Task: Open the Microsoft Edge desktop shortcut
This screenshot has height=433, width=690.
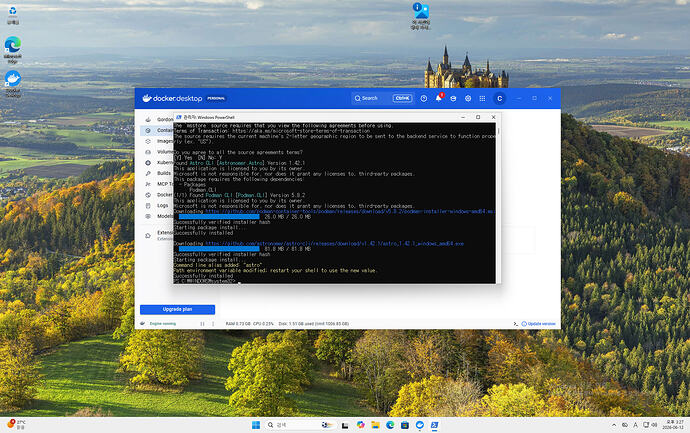Action: [13, 50]
